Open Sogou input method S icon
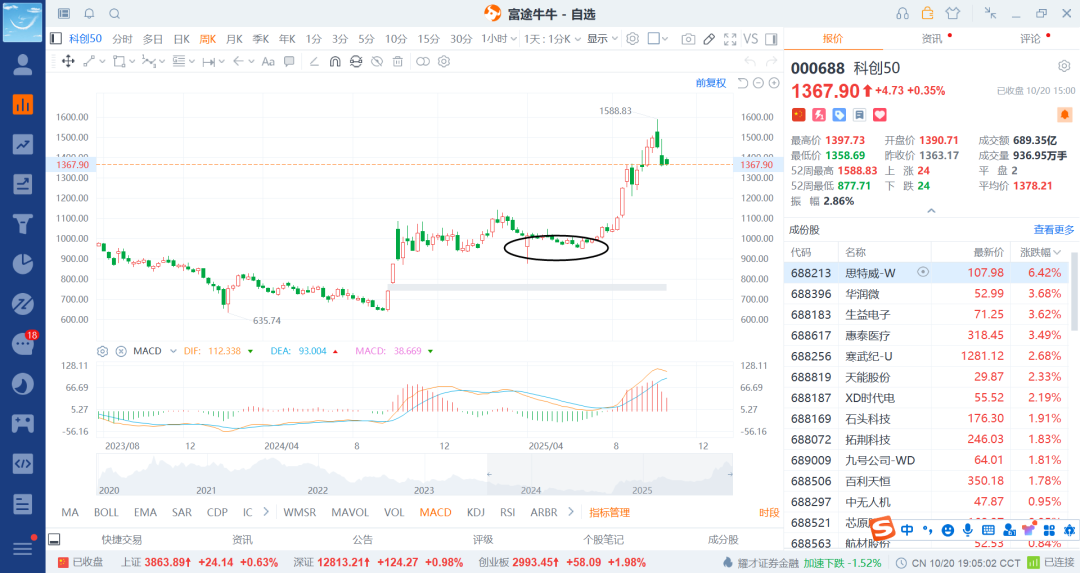The image size is (1080, 573). (882, 529)
